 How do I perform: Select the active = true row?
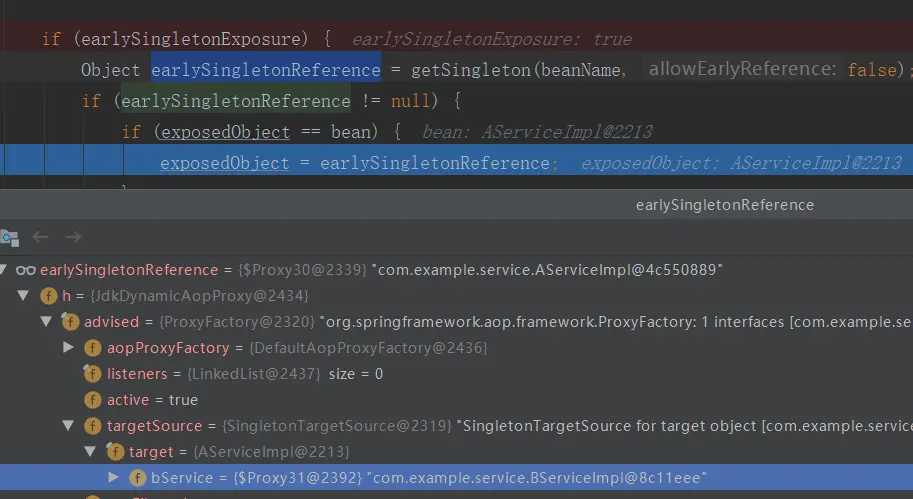[456, 400]
